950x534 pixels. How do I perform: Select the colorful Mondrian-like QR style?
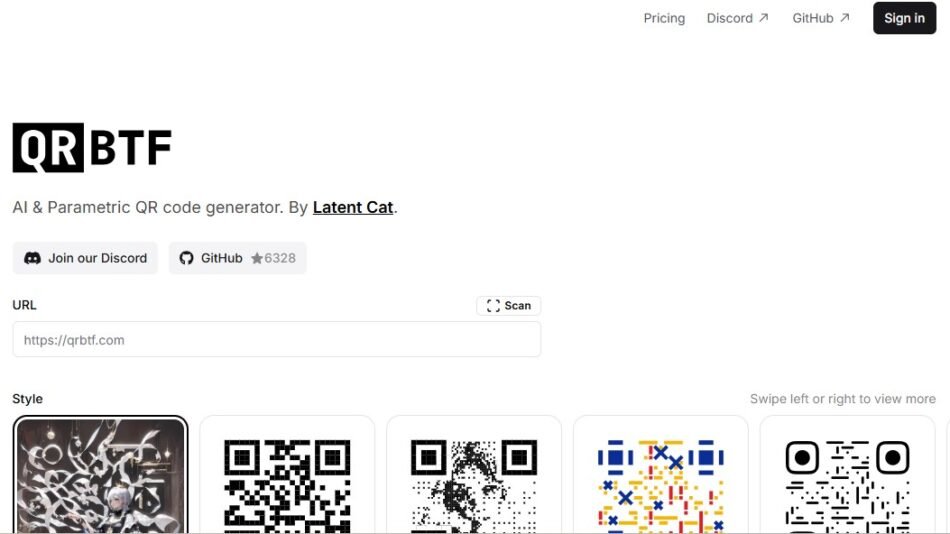pos(660,475)
